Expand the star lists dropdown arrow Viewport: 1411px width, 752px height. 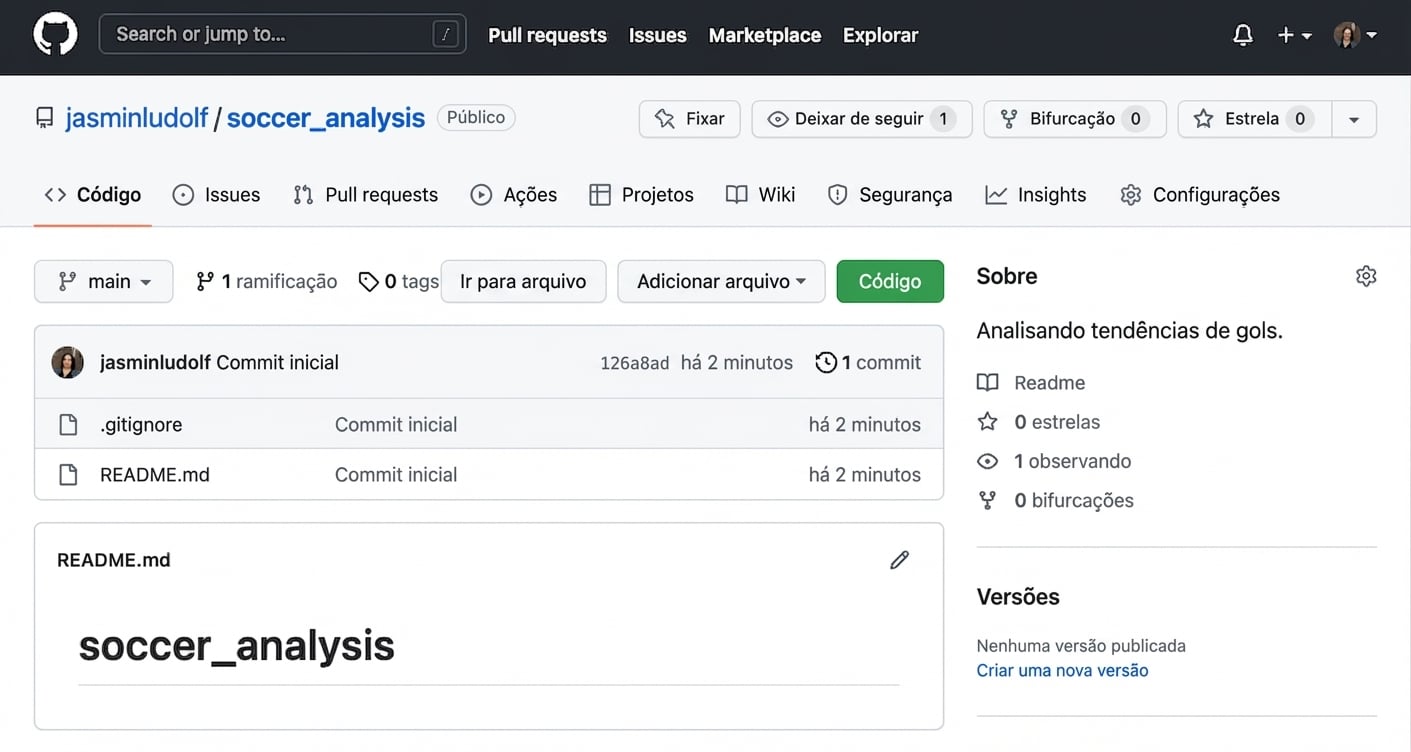coord(1354,119)
